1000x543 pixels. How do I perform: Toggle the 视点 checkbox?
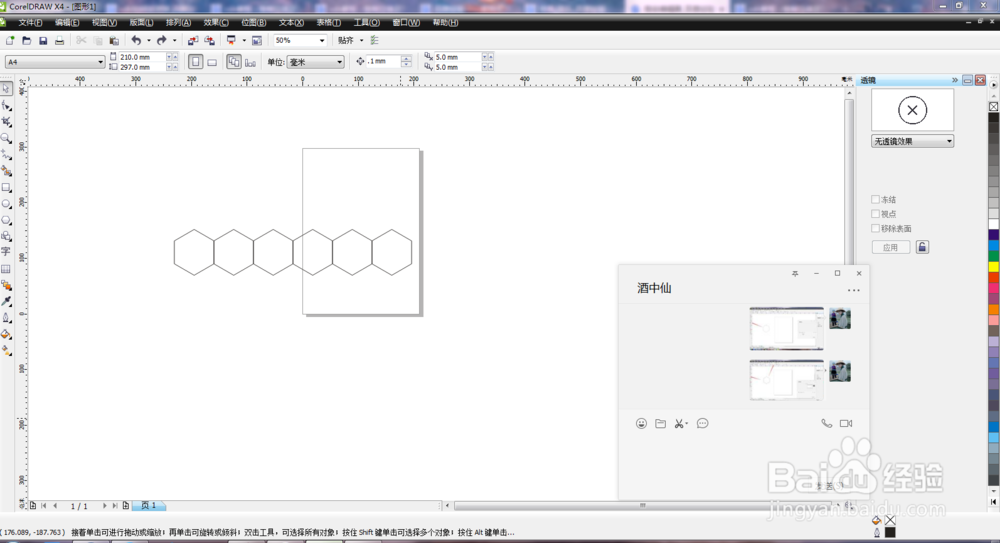pos(875,214)
